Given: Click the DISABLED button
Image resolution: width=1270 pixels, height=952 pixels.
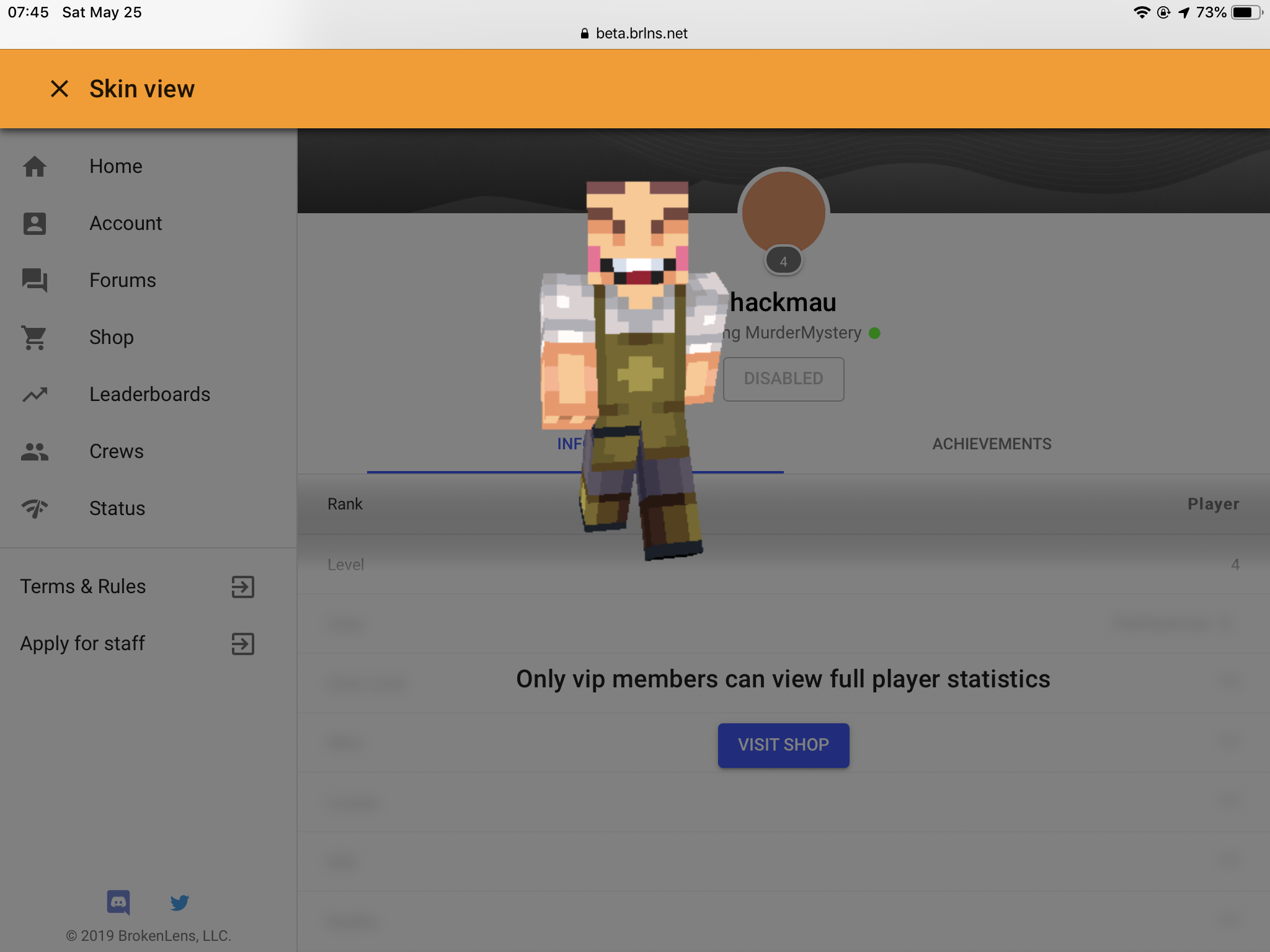Looking at the screenshot, I should pos(783,379).
